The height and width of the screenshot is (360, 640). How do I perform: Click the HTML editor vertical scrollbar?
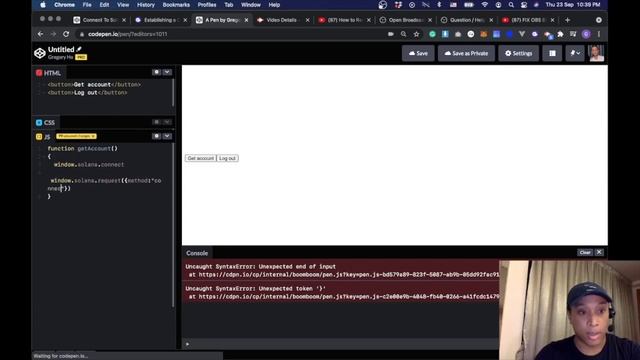173,93
